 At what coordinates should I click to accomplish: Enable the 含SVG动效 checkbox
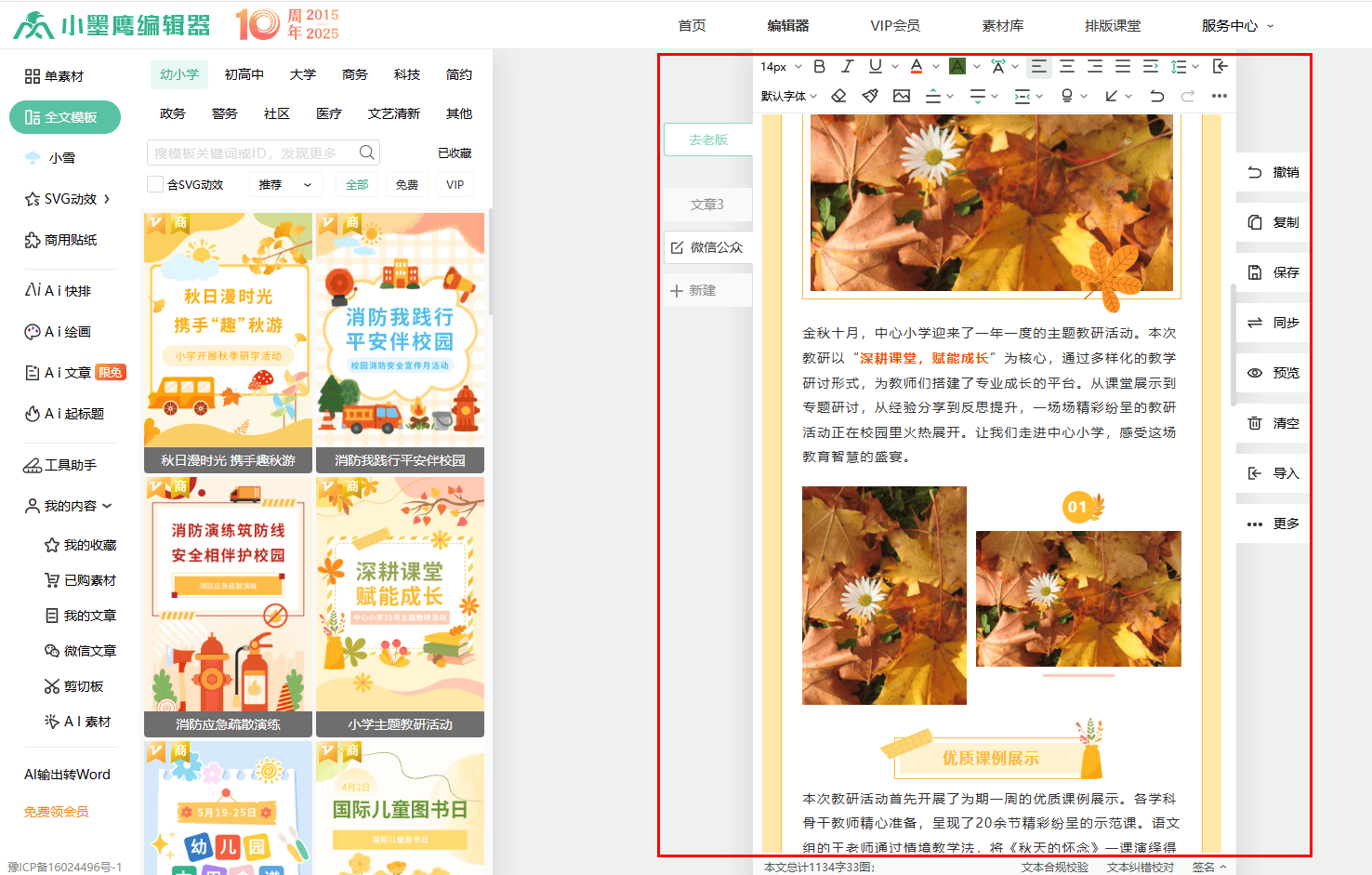tap(155, 184)
